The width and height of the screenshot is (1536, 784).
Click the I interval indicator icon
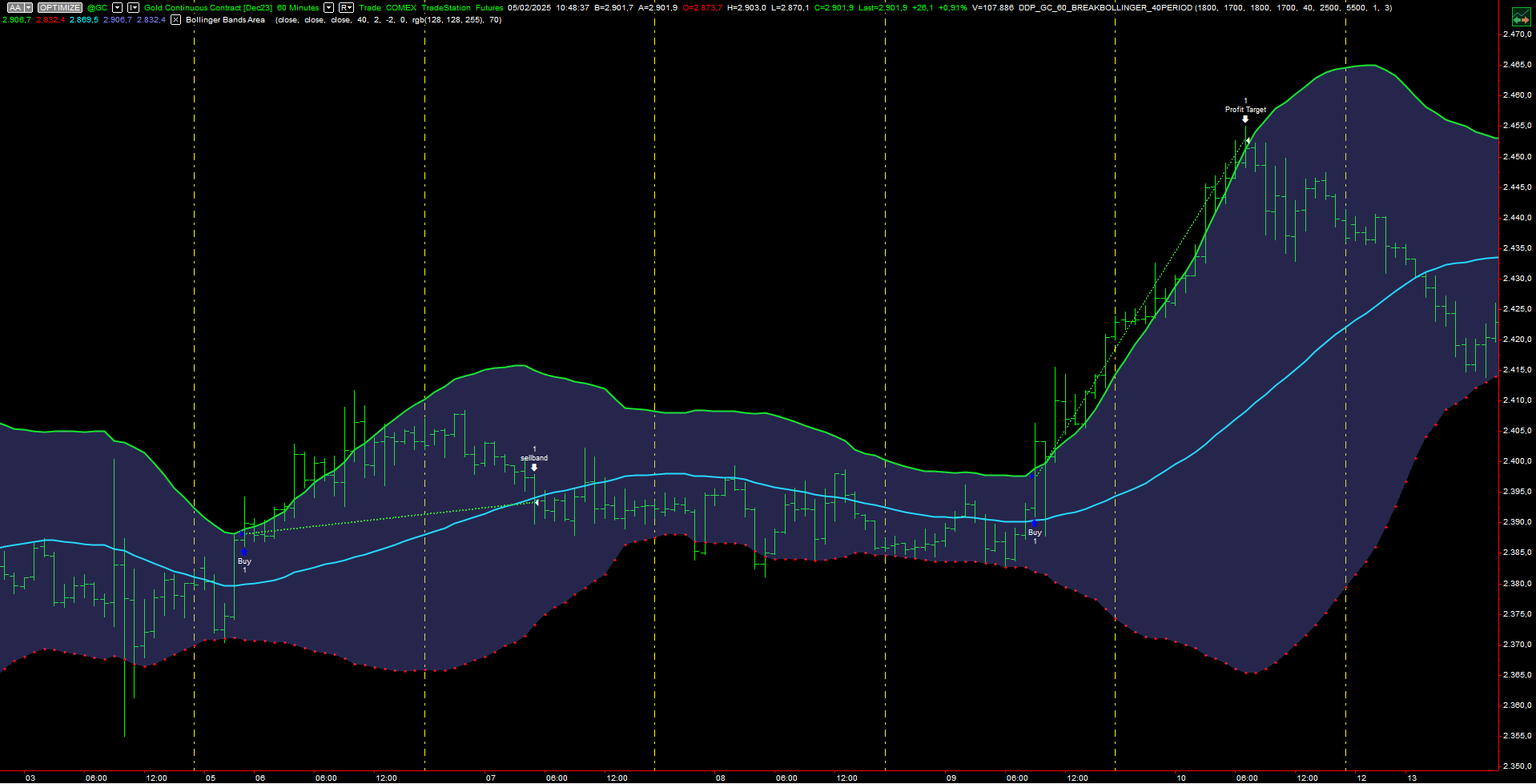[132, 6]
